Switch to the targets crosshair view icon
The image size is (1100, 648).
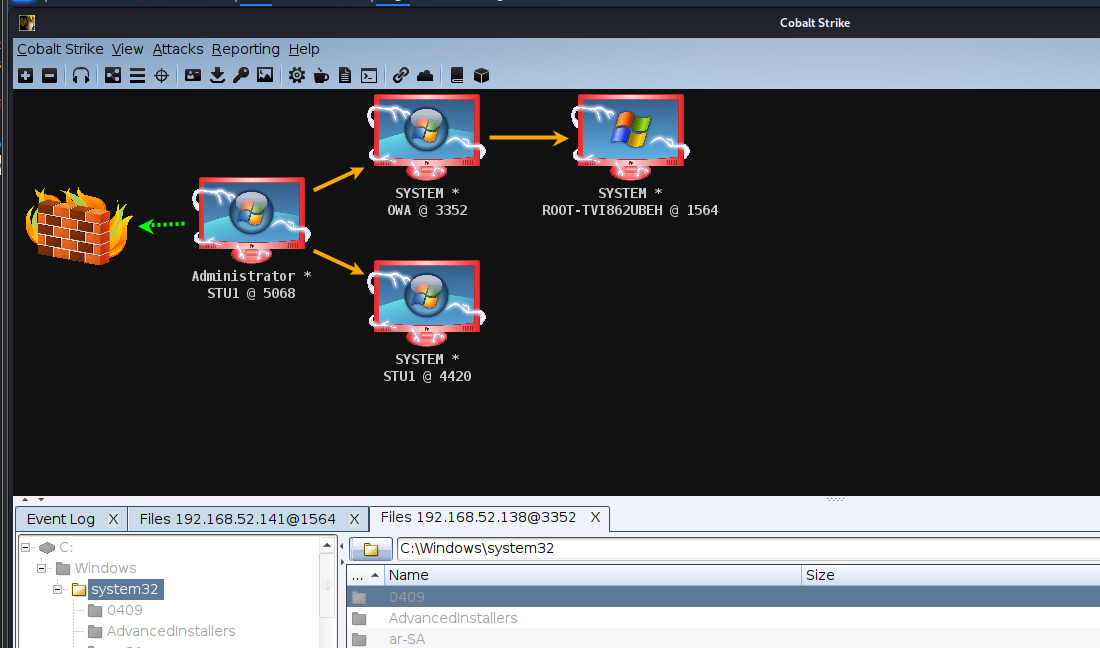click(161, 76)
